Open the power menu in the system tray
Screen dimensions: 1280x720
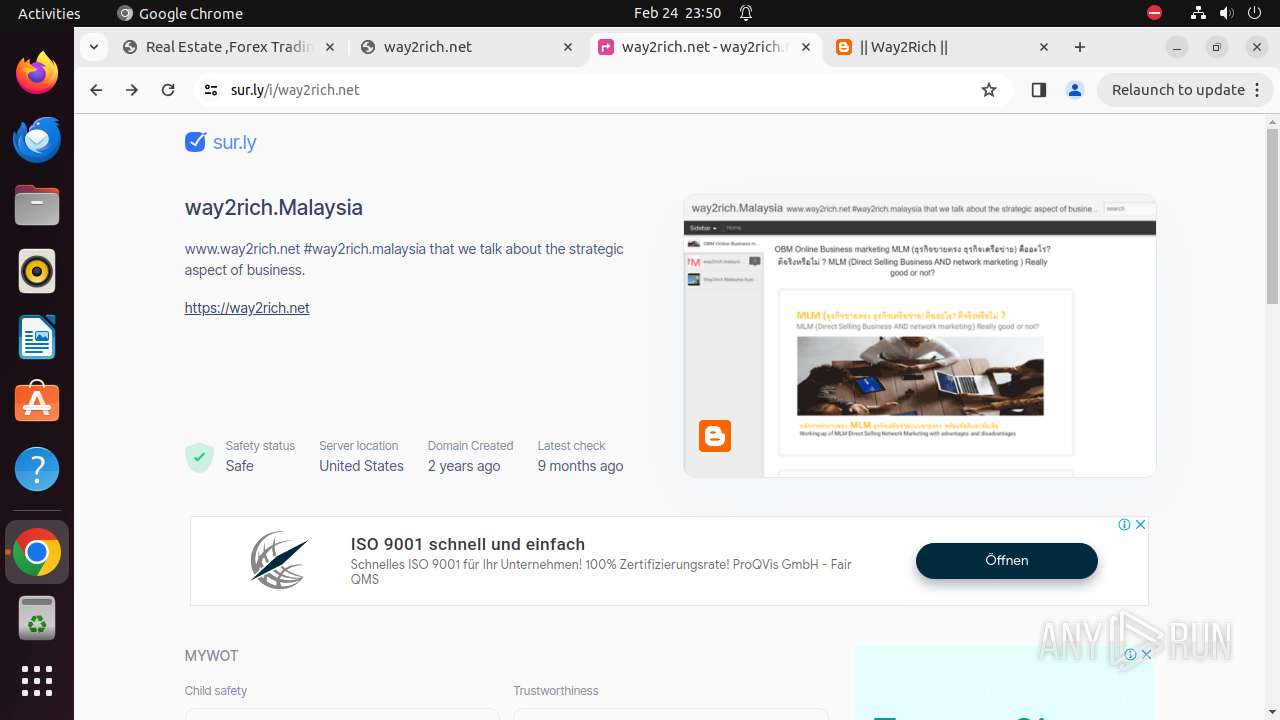[1254, 13]
